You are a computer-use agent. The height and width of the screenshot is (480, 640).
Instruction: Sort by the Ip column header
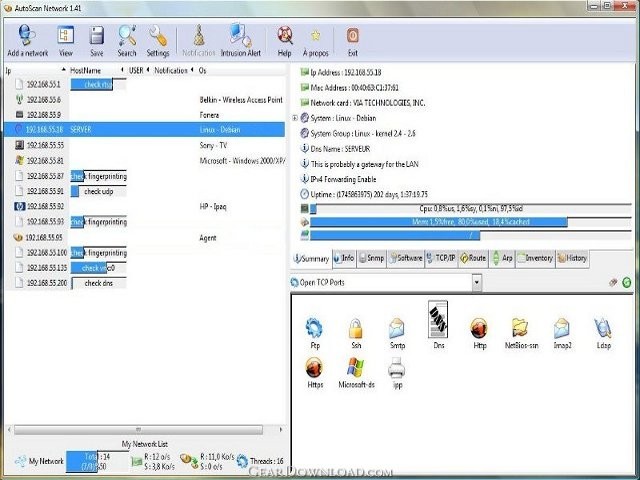click(x=35, y=71)
